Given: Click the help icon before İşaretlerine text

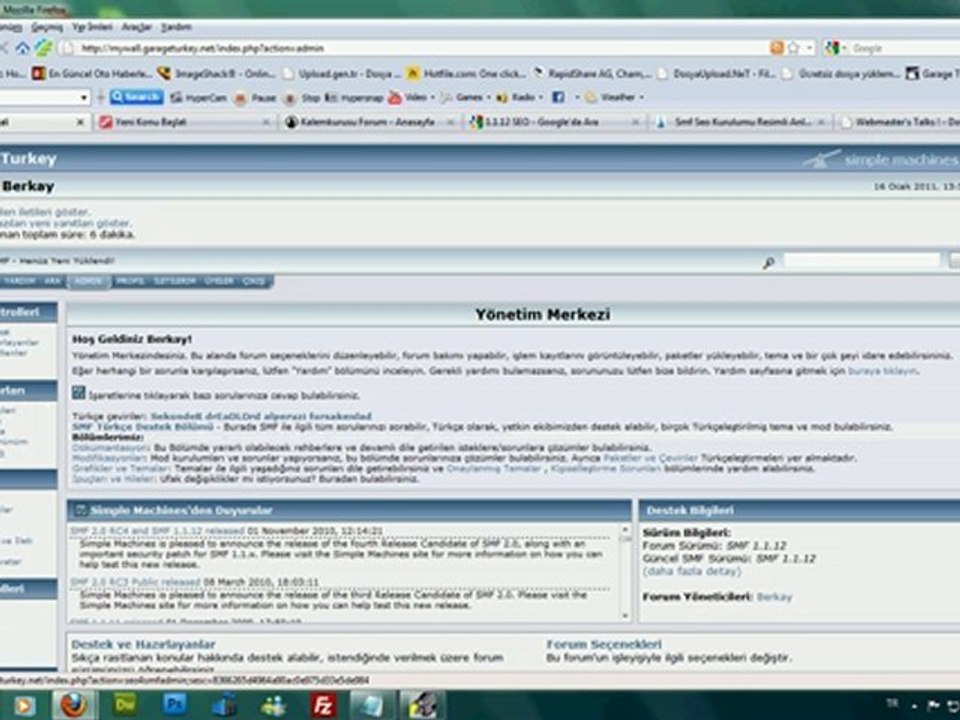Looking at the screenshot, I should tap(78, 393).
